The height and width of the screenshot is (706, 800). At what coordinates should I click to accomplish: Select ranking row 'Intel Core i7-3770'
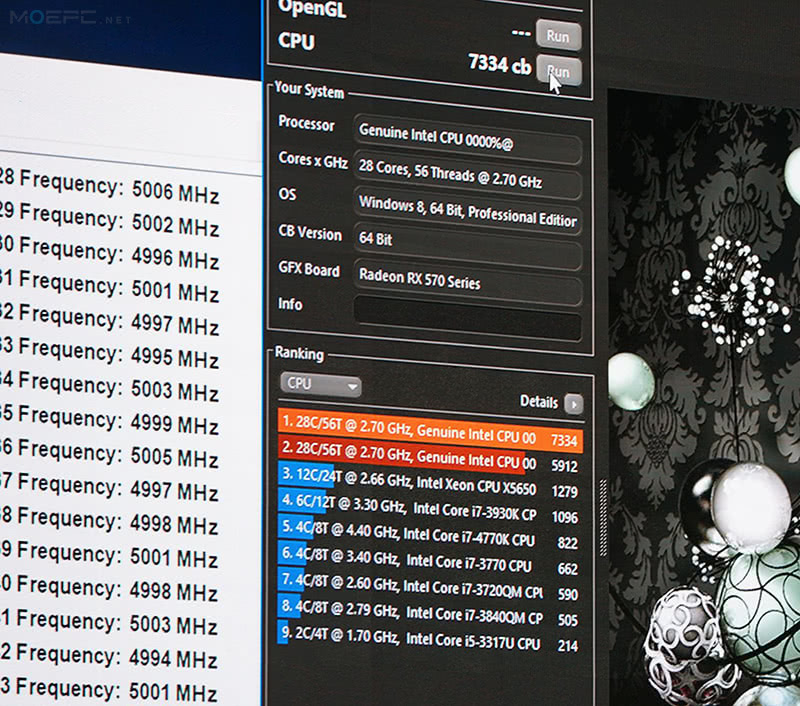(430, 560)
